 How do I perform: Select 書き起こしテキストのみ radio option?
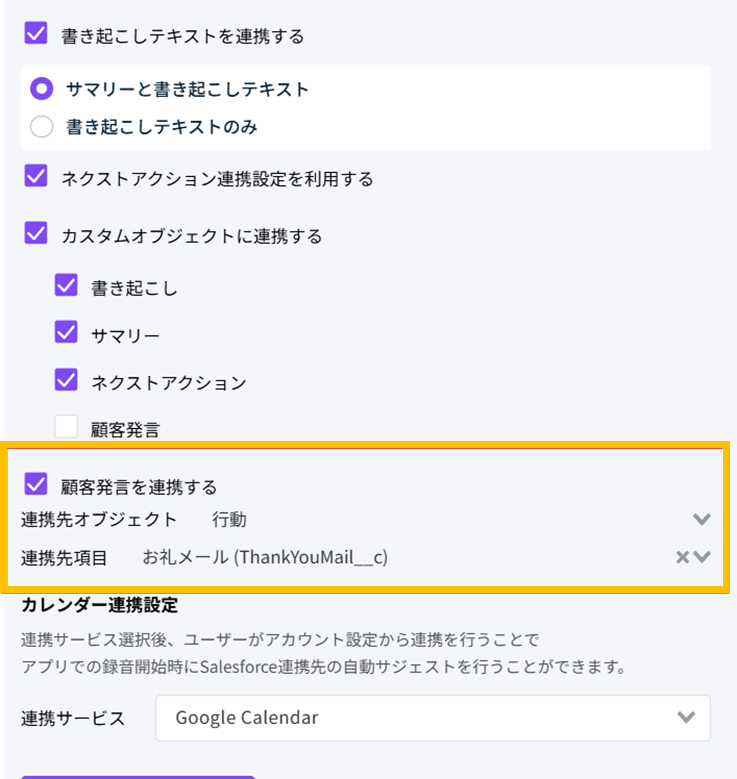coord(42,127)
